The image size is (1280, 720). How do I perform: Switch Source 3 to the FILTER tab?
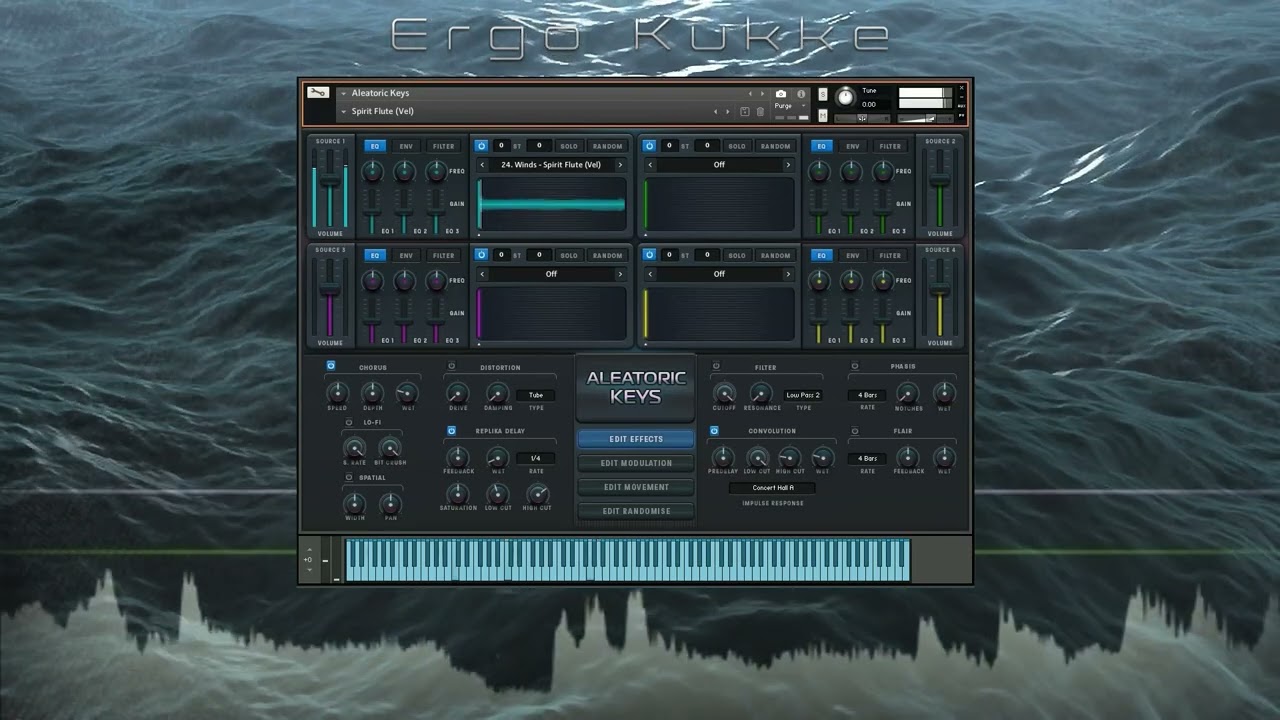click(x=443, y=255)
